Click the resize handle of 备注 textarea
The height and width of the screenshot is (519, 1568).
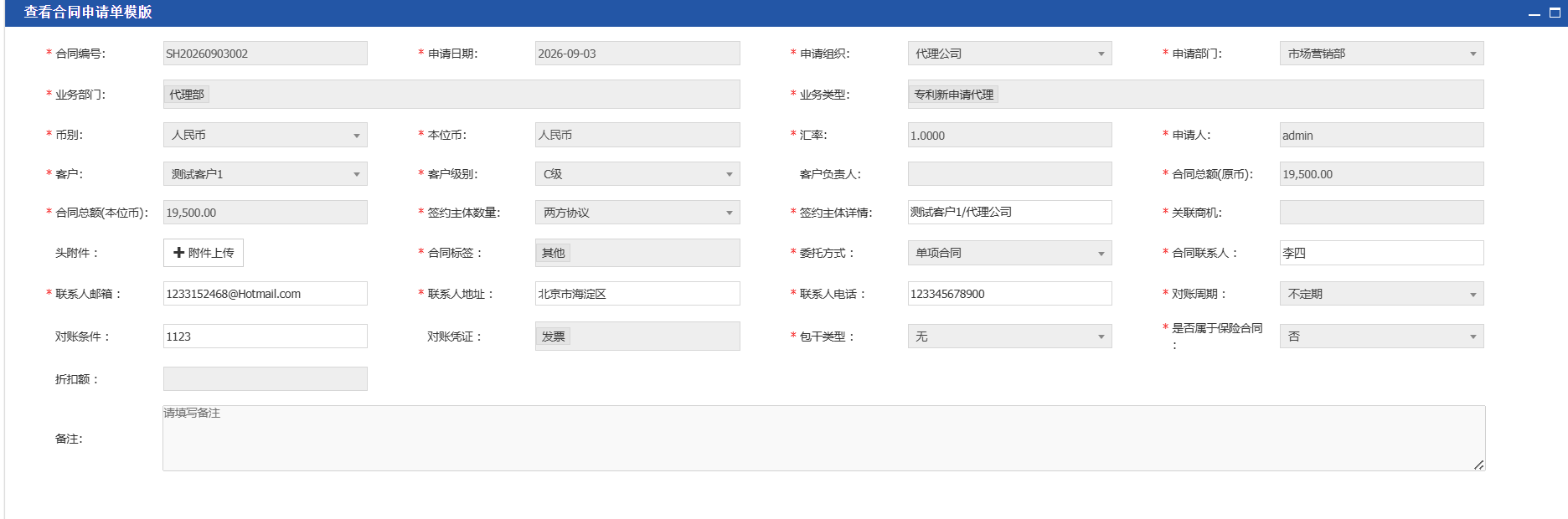(x=1478, y=465)
